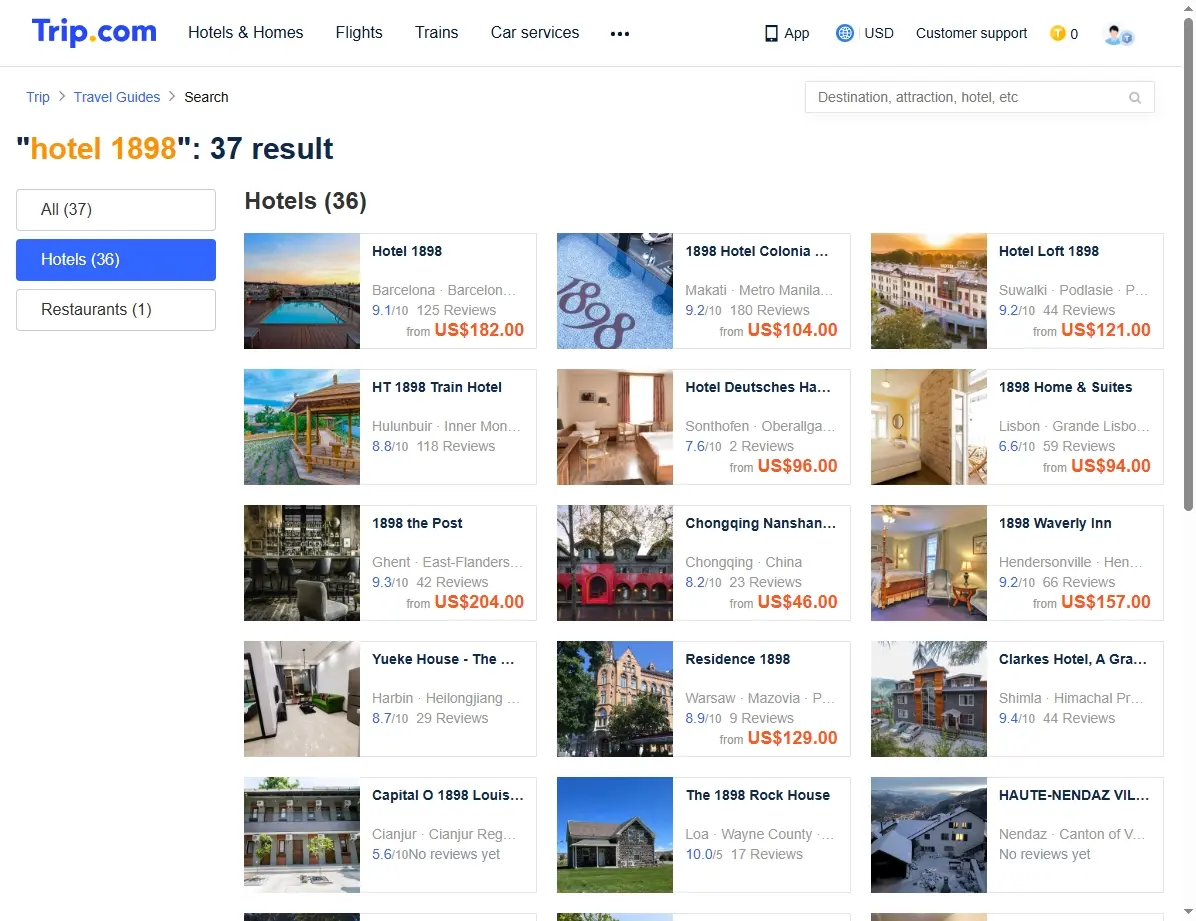Screen dimensions: 1196x921
Task: Open the user account avatar
Action: (x=1118, y=34)
